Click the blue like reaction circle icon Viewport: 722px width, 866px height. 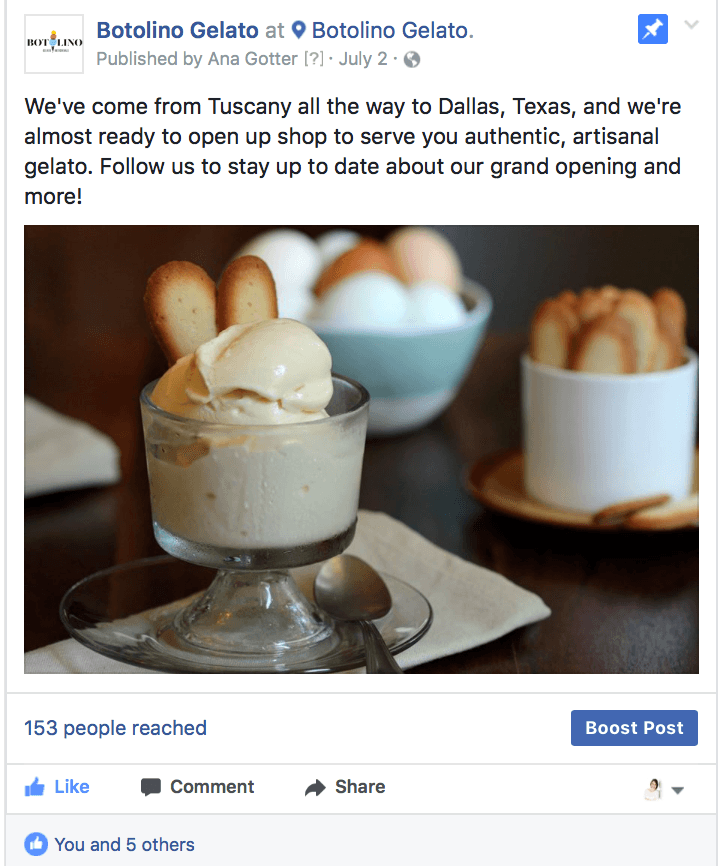[36, 844]
